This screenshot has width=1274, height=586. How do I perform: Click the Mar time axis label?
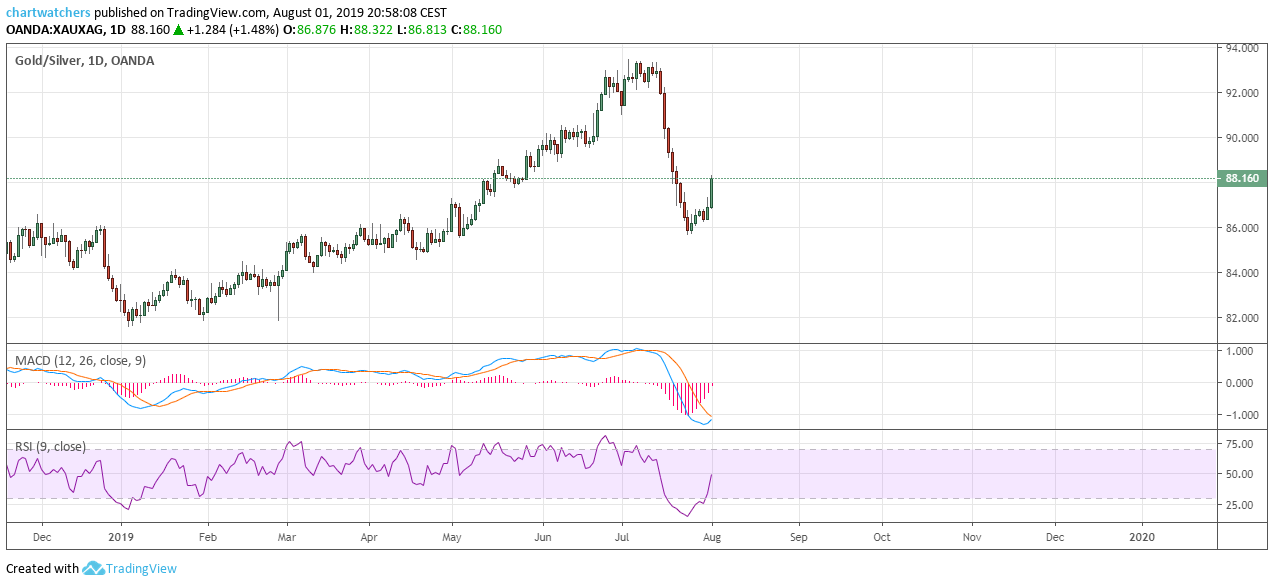286,536
